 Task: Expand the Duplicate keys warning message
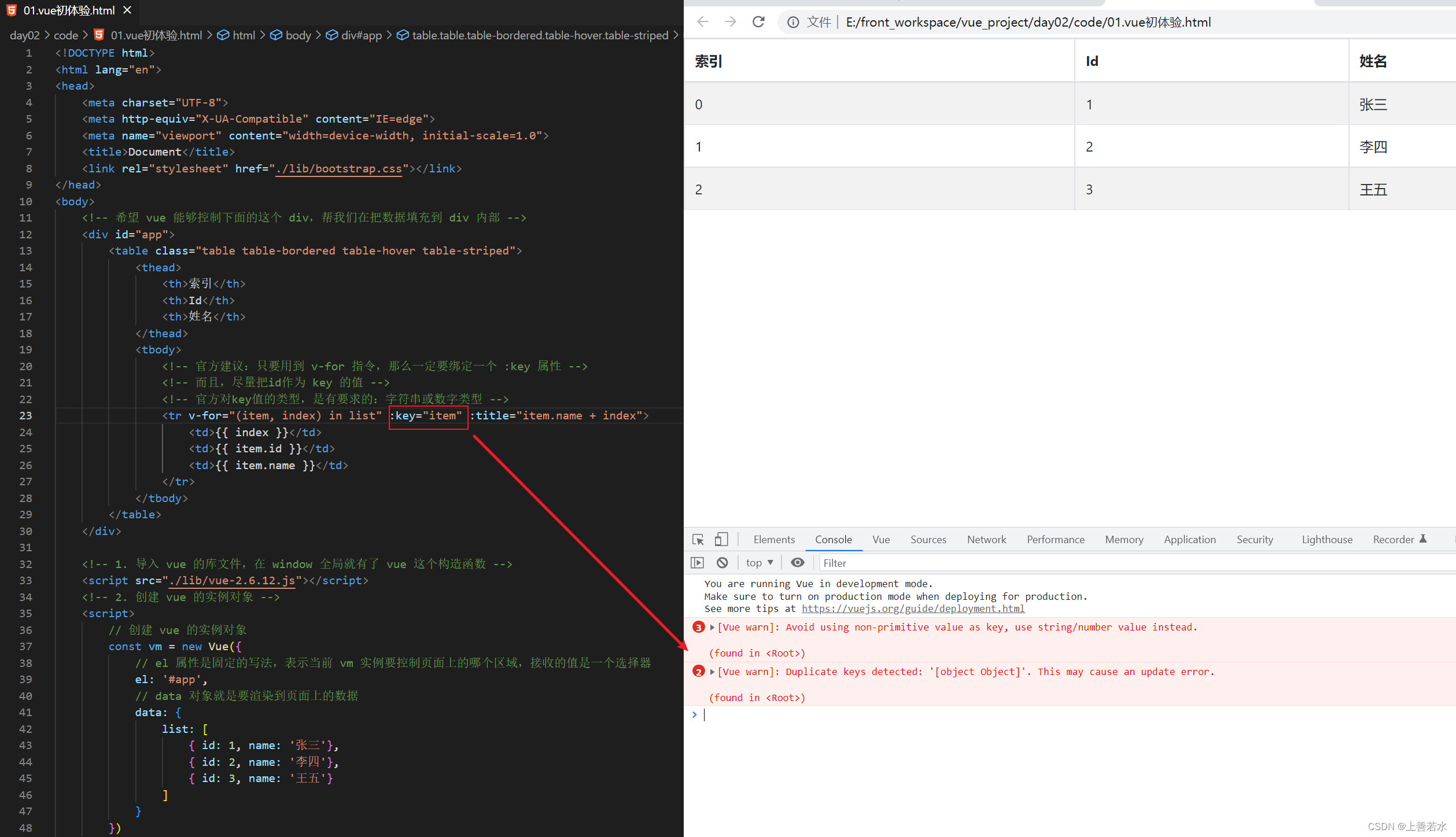pos(713,672)
